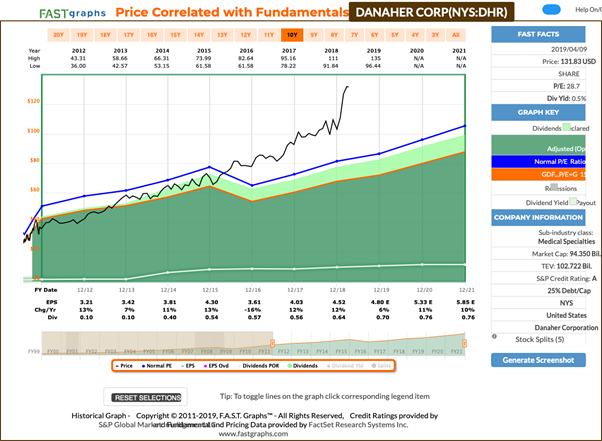This screenshot has height=441, width=602.
Task: Select the 19Y time range tab
Action: pyautogui.click(x=82, y=35)
